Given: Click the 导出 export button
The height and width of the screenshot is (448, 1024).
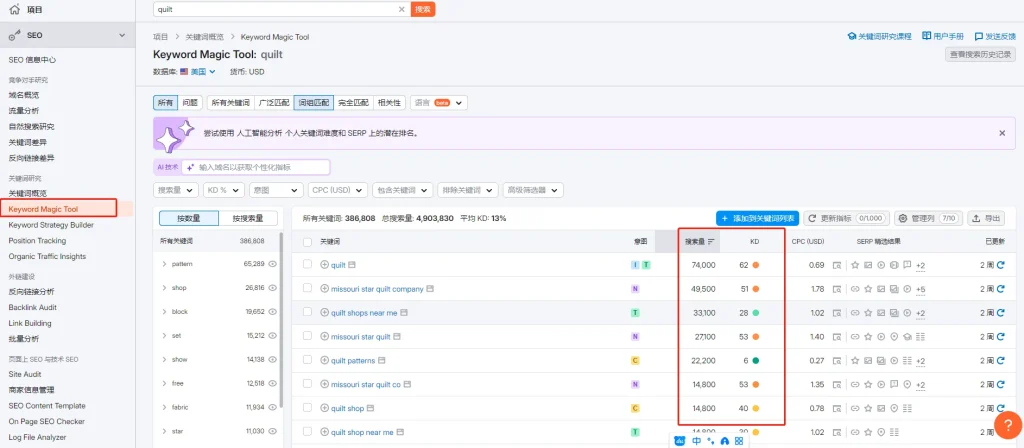Looking at the screenshot, I should pyautogui.click(x=986, y=218).
